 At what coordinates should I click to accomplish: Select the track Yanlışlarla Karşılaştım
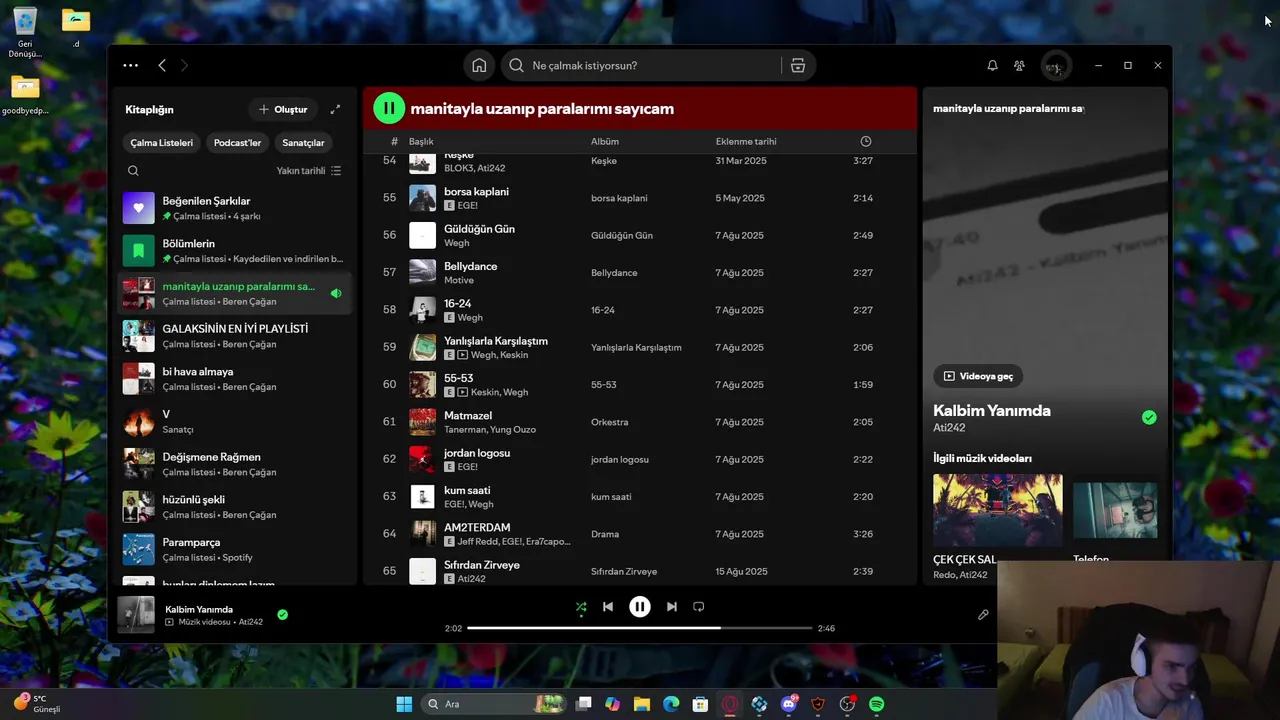coord(640,347)
